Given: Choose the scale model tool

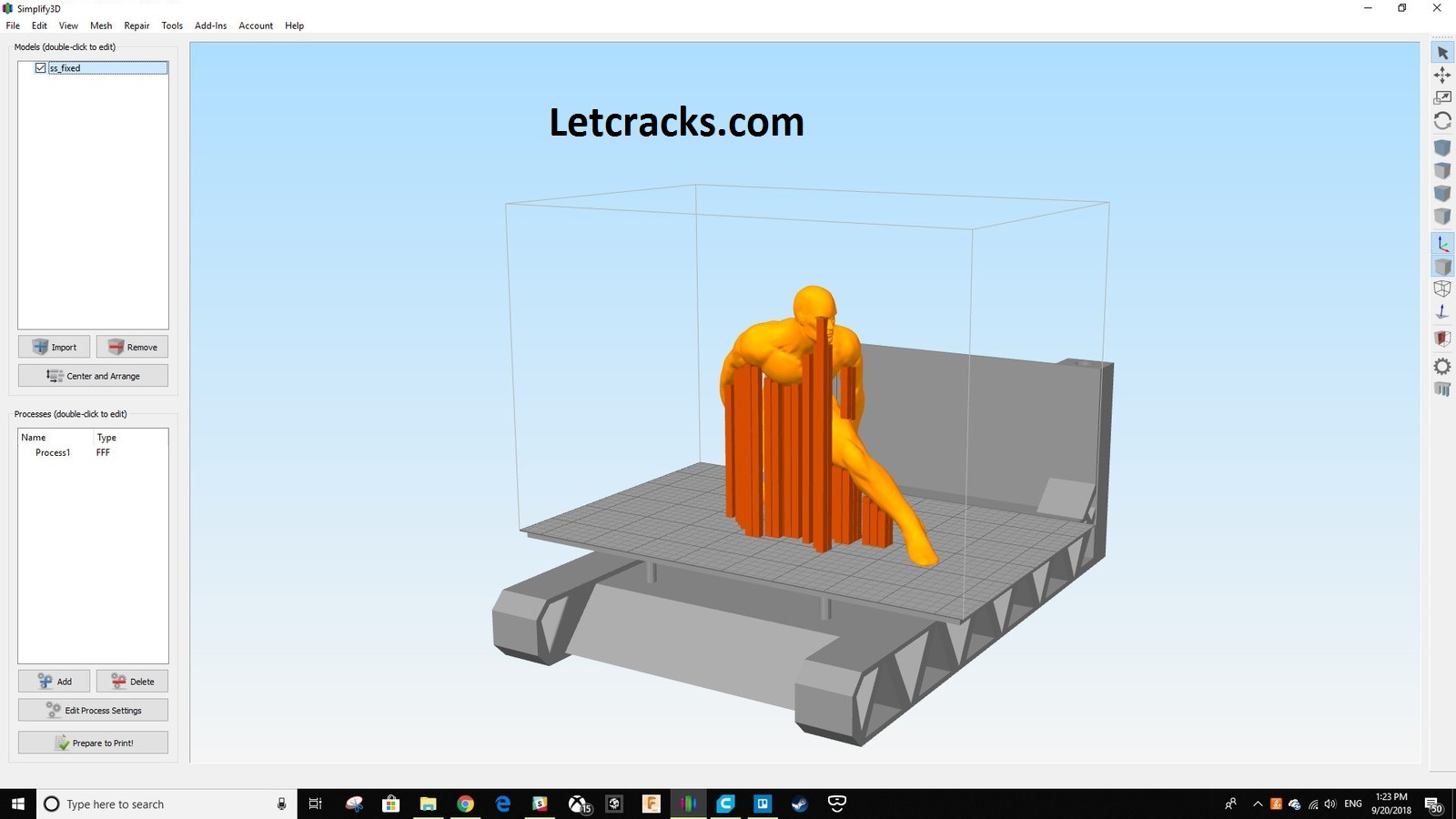Looking at the screenshot, I should pos(1442,97).
